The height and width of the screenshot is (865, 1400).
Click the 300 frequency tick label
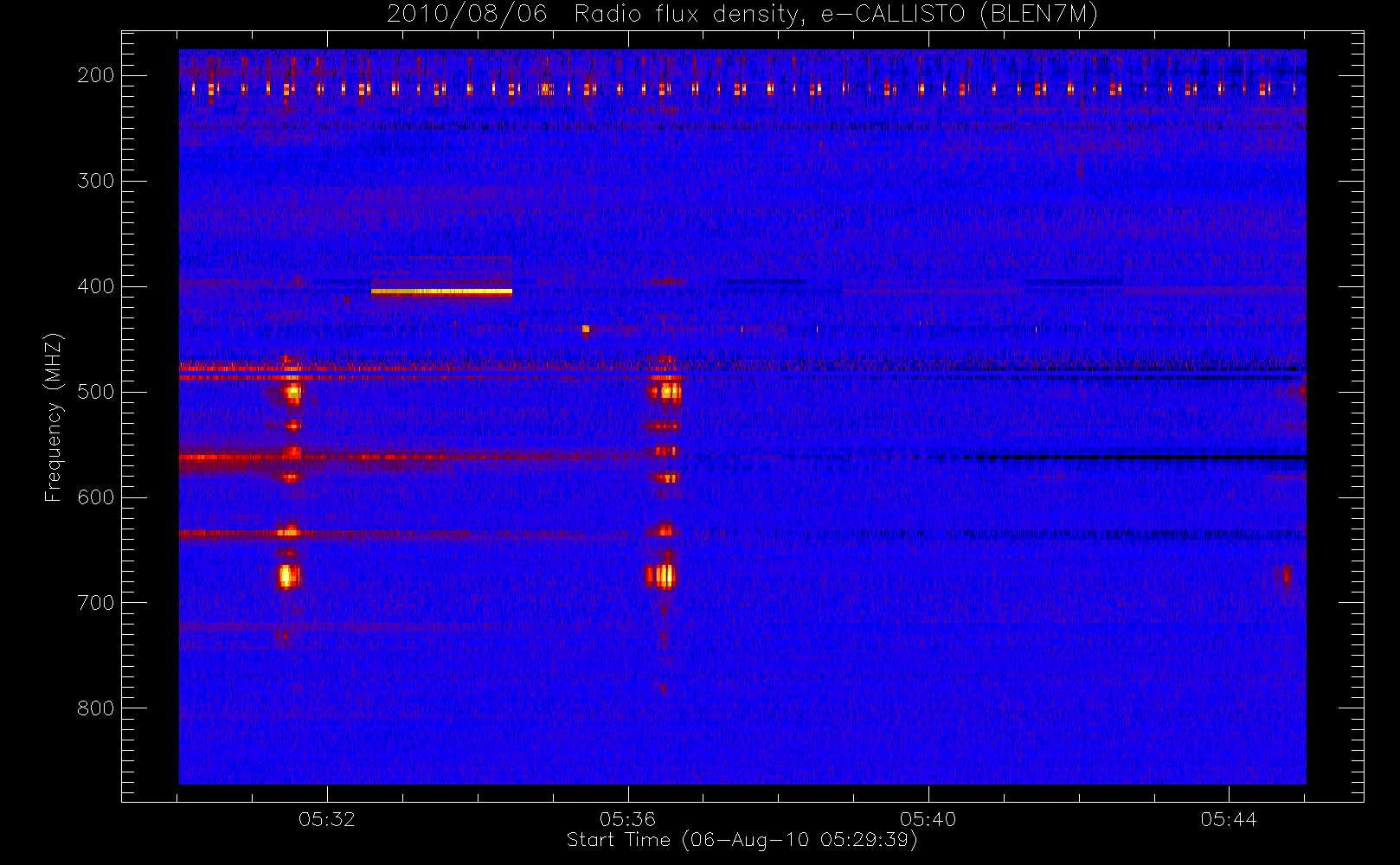[96, 181]
